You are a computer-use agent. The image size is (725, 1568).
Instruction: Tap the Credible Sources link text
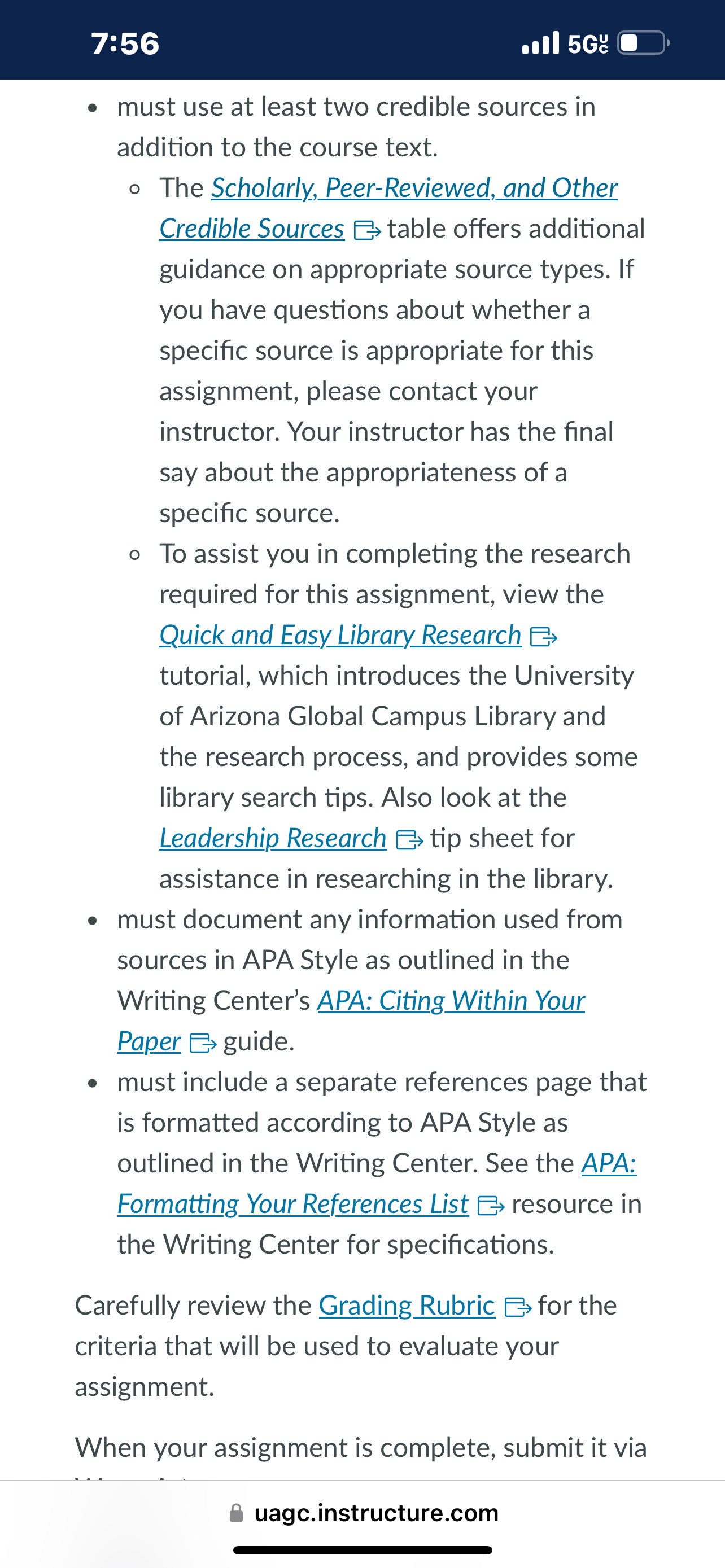251,229
